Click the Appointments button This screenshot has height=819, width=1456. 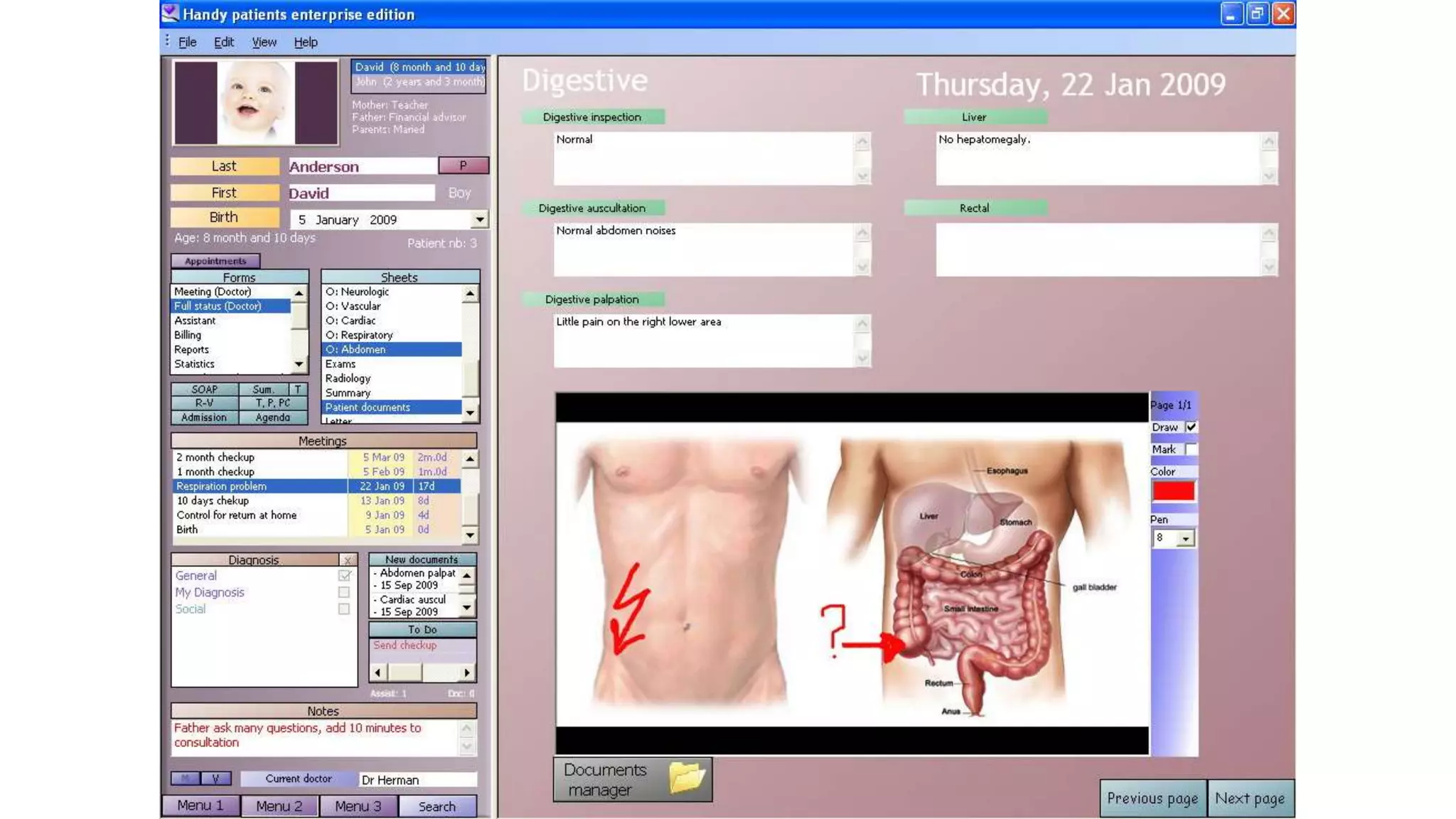(x=215, y=261)
